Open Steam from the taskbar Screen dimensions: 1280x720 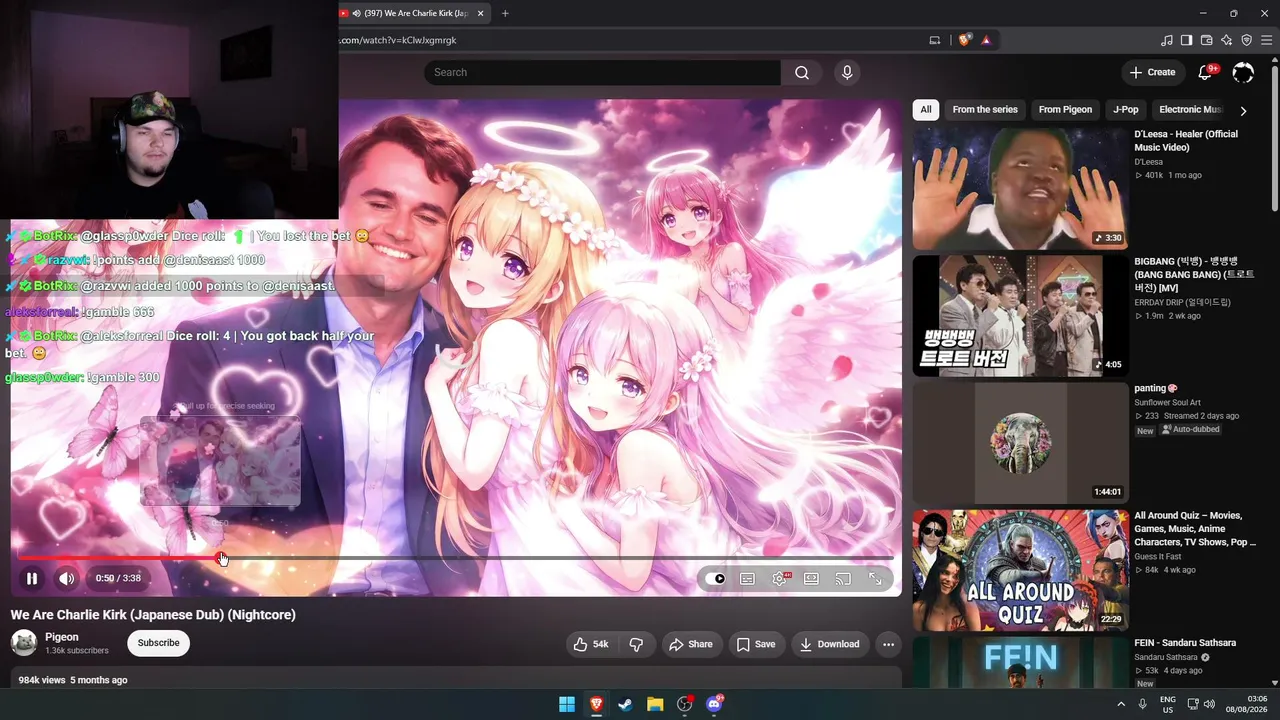pyautogui.click(x=625, y=704)
